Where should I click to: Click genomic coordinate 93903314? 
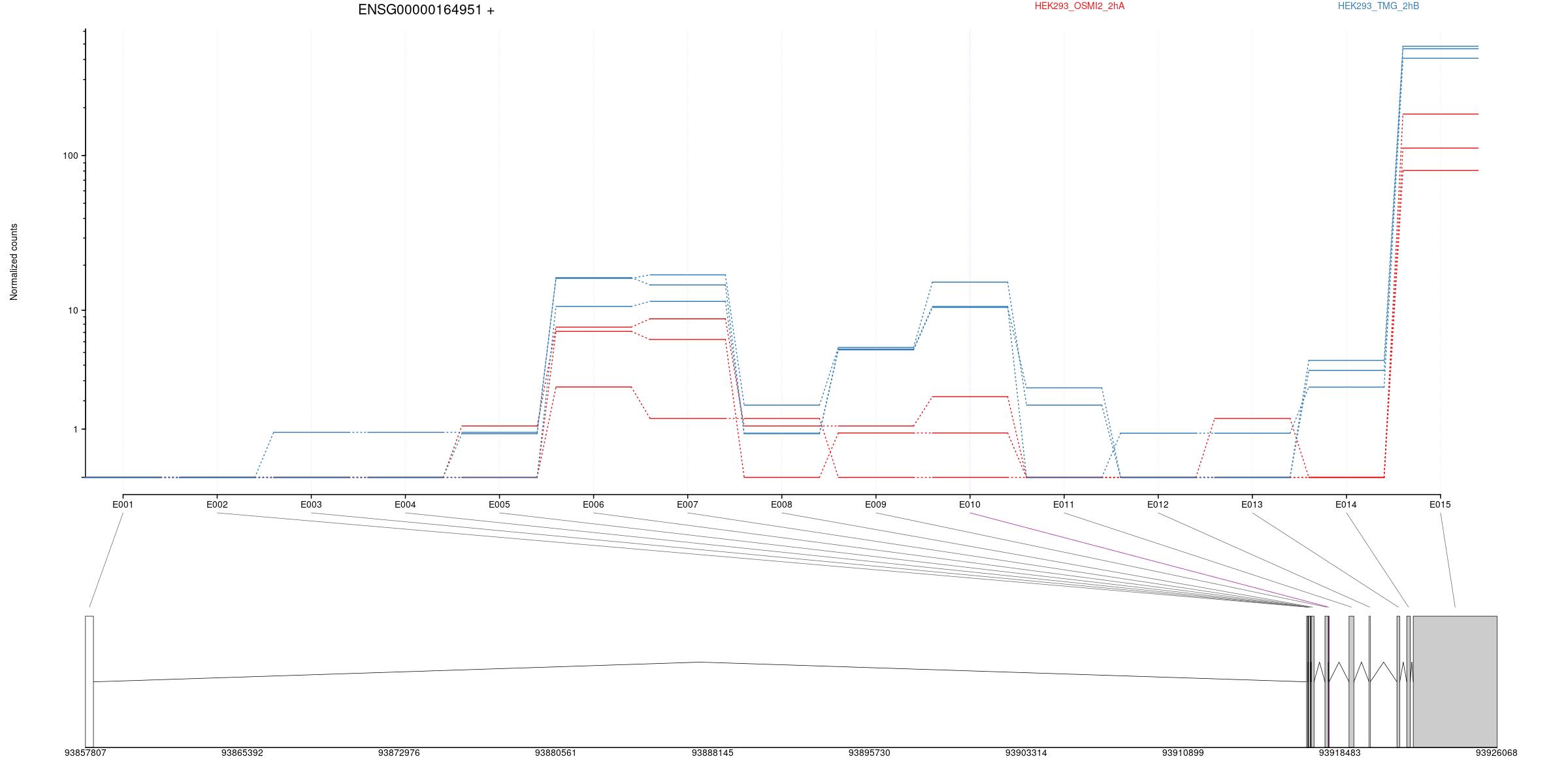coord(1026,753)
